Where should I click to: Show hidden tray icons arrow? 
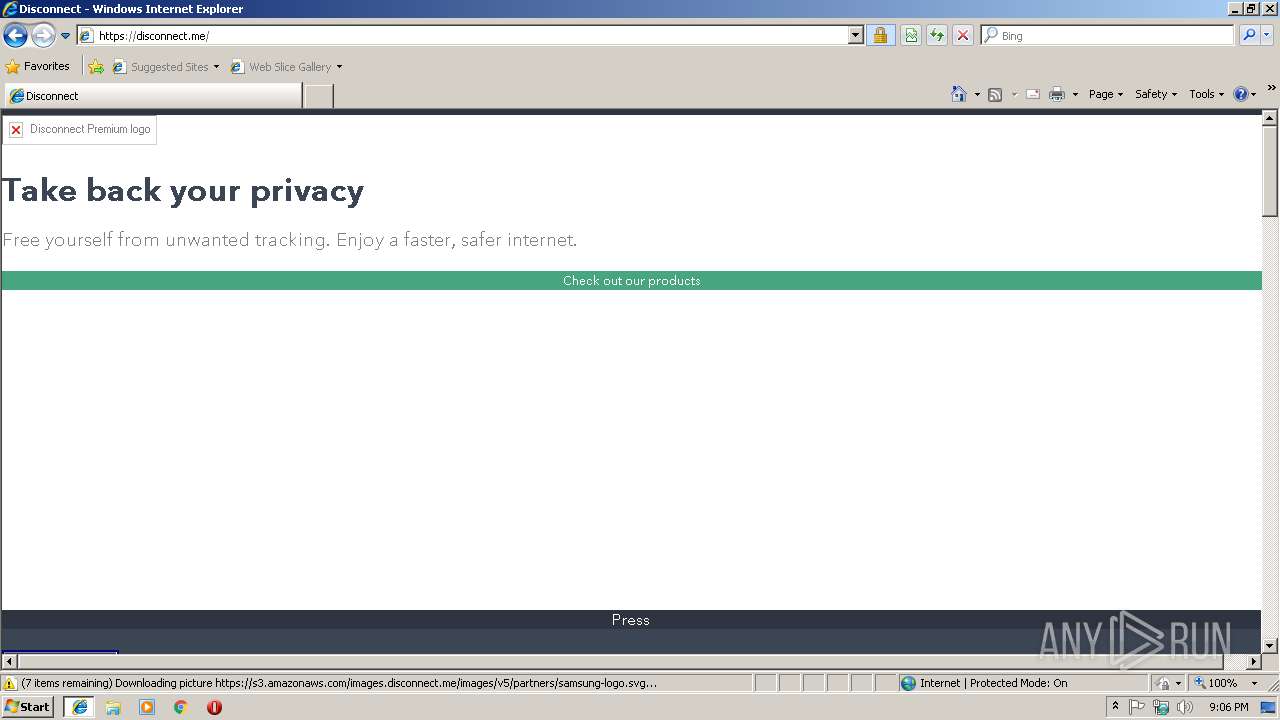[x=1115, y=707]
